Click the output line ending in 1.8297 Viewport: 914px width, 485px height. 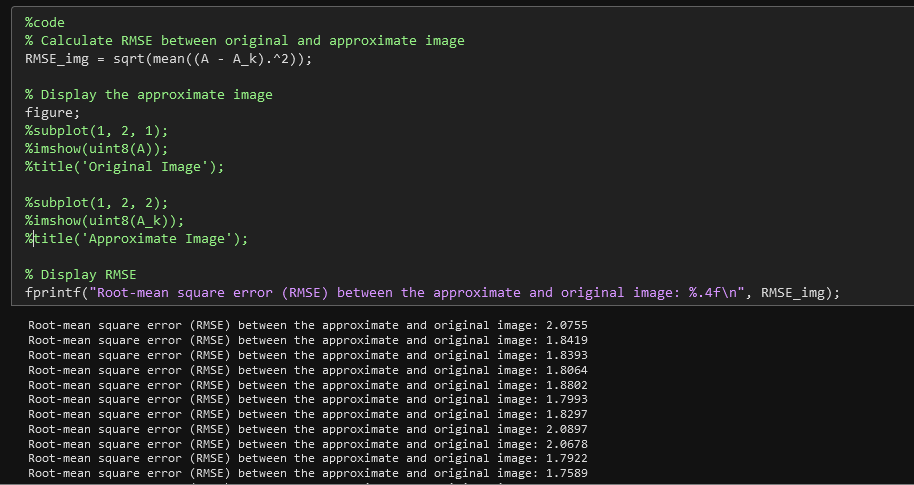[308, 414]
